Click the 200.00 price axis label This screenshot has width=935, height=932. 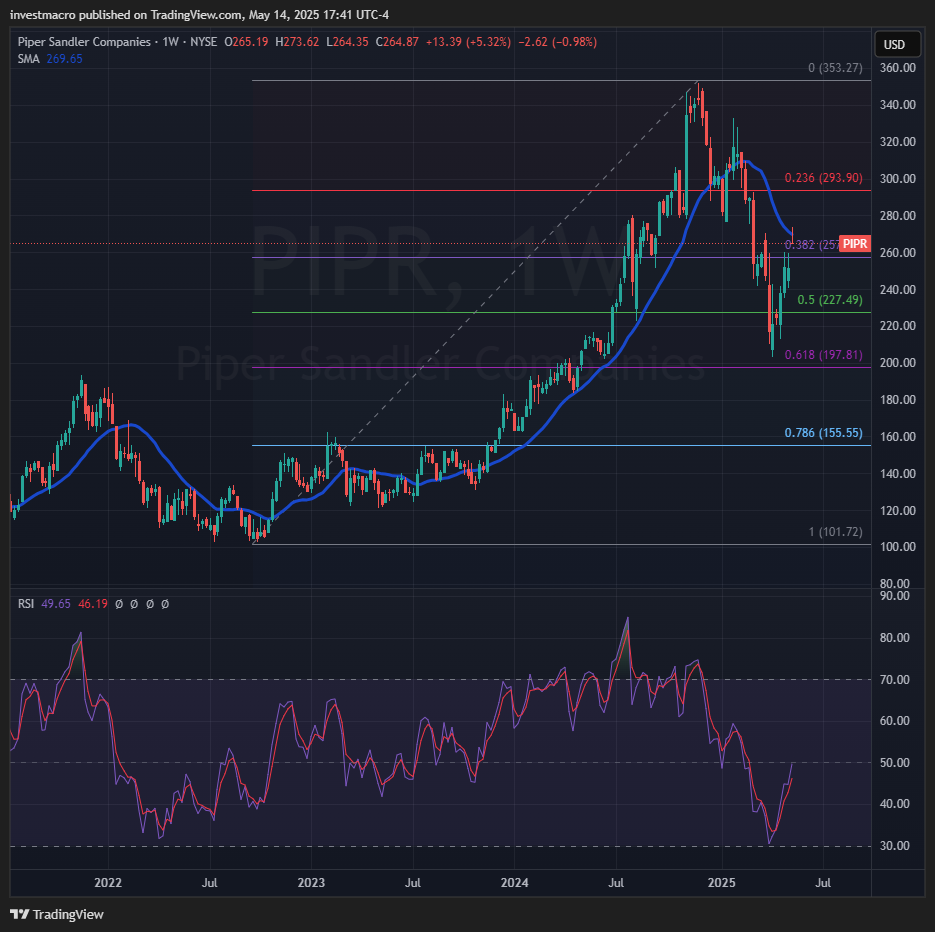[x=898, y=363]
